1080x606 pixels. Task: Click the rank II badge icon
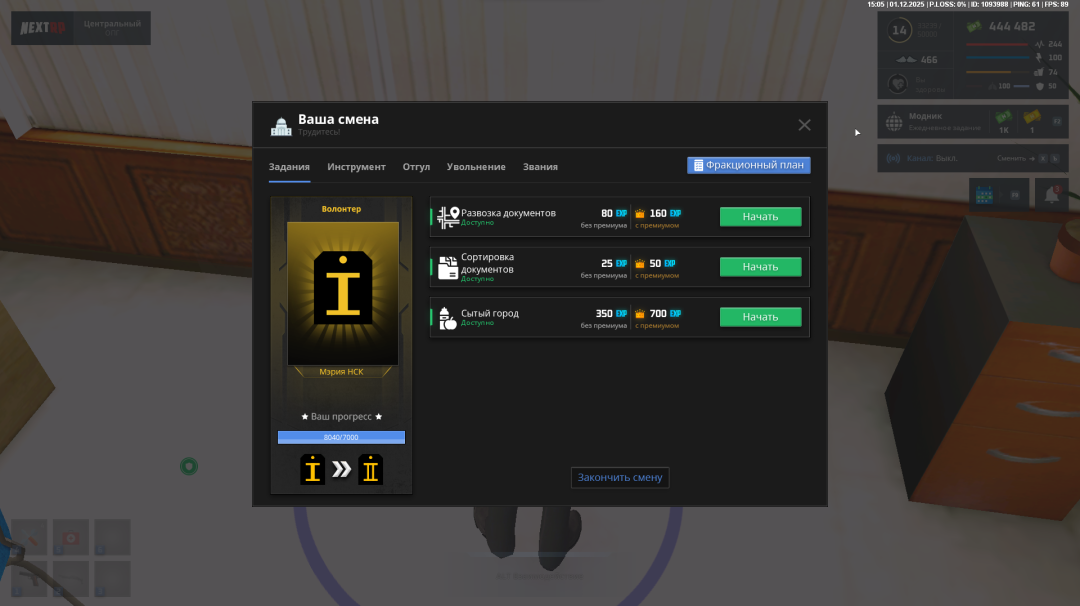370,469
